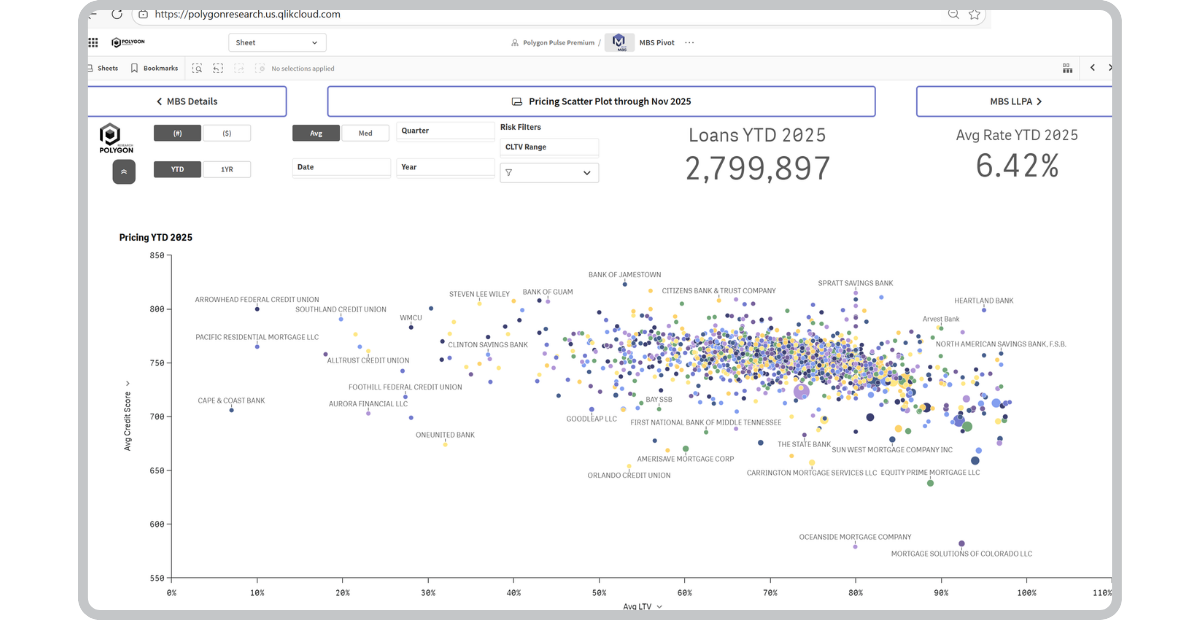Click the Polygon logo in the header
1200x620 pixels.
126,42
